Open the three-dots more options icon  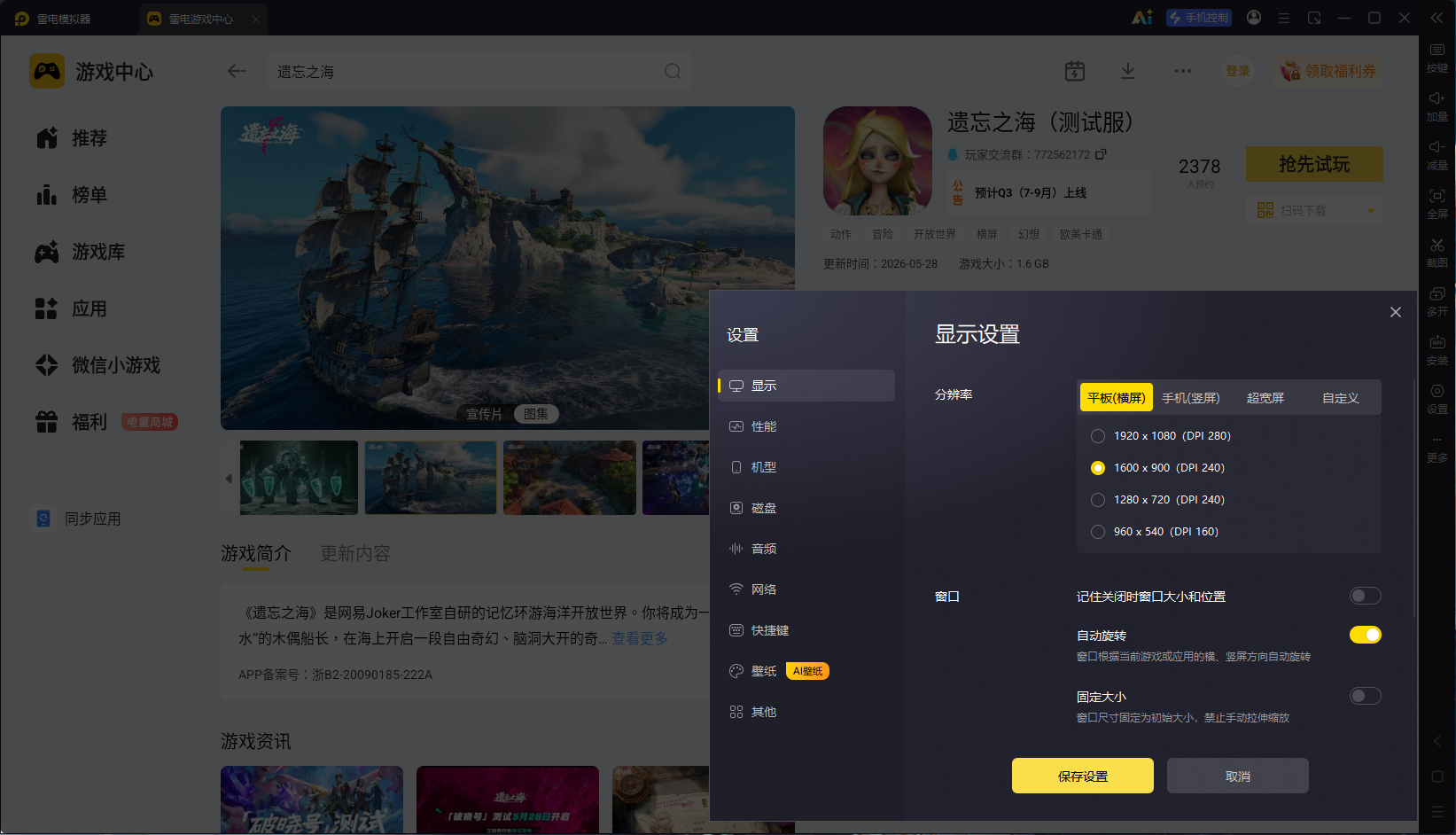coord(1183,71)
